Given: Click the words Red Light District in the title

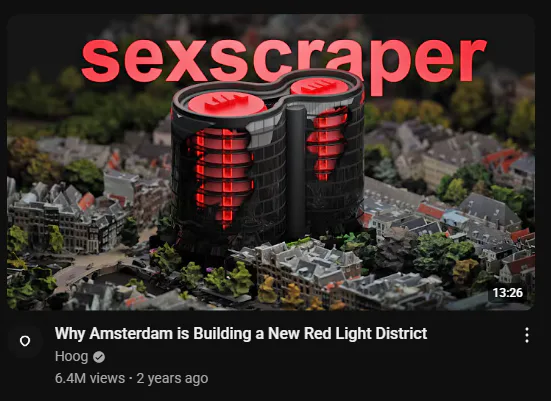Looking at the screenshot, I should coord(365,334).
